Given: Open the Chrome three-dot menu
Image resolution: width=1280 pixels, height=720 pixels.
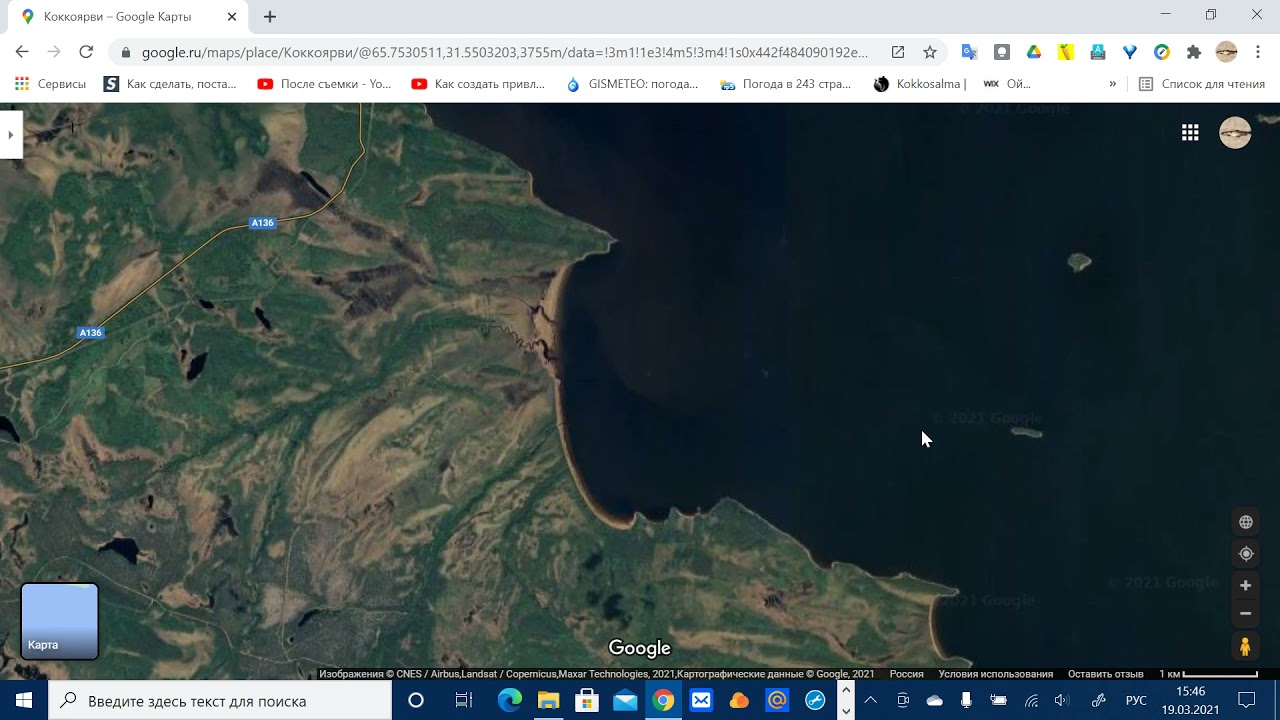Looking at the screenshot, I should pos(1258,52).
